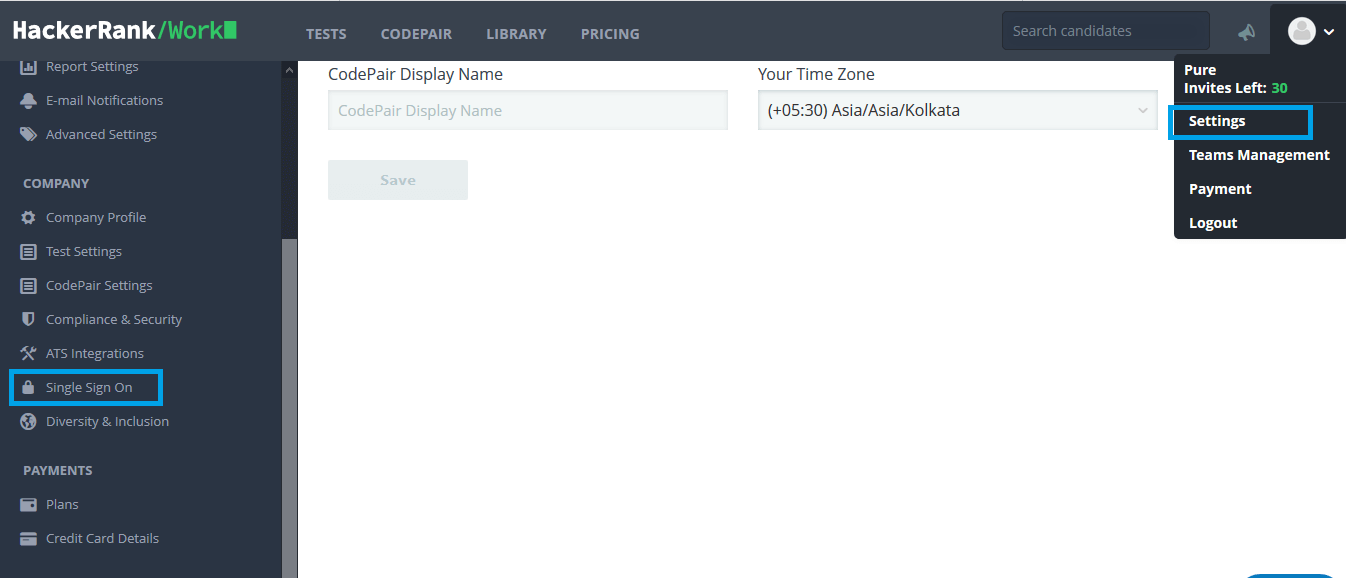1346x578 pixels.
Task: Open Advanced Settings in sidebar
Action: click(x=101, y=135)
